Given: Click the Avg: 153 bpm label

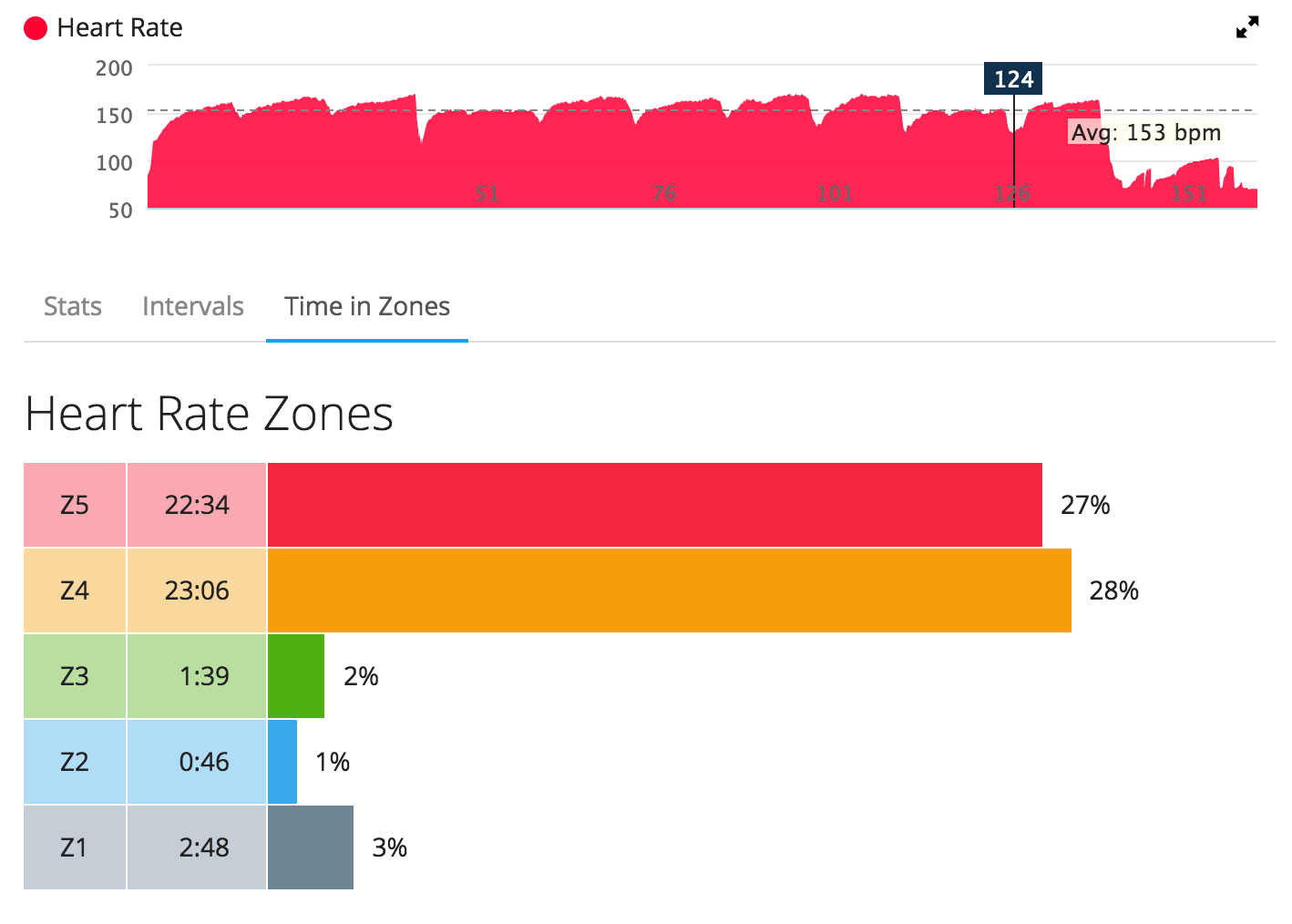Looking at the screenshot, I should [1145, 133].
